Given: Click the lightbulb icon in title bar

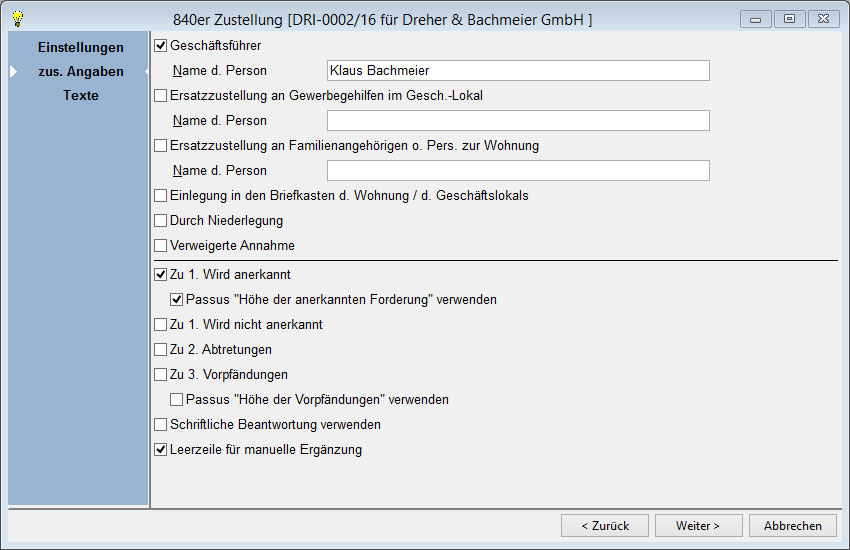Looking at the screenshot, I should click(x=17, y=19).
